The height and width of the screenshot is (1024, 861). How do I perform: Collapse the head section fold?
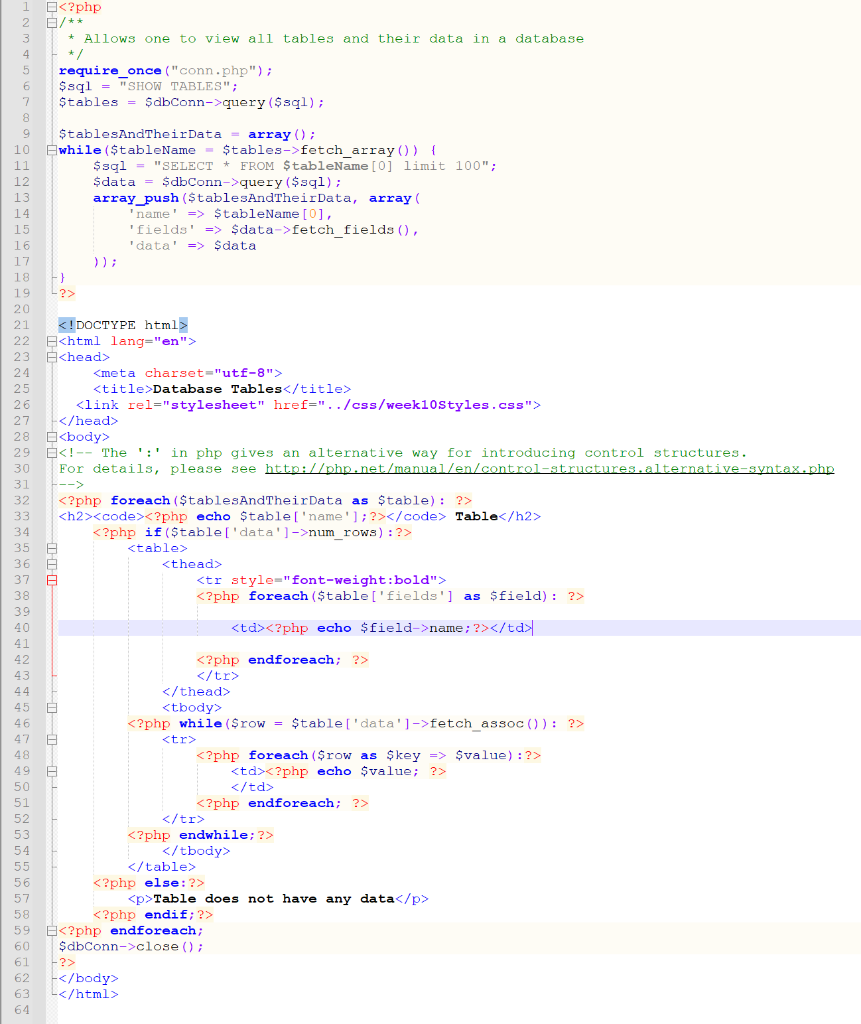point(52,356)
